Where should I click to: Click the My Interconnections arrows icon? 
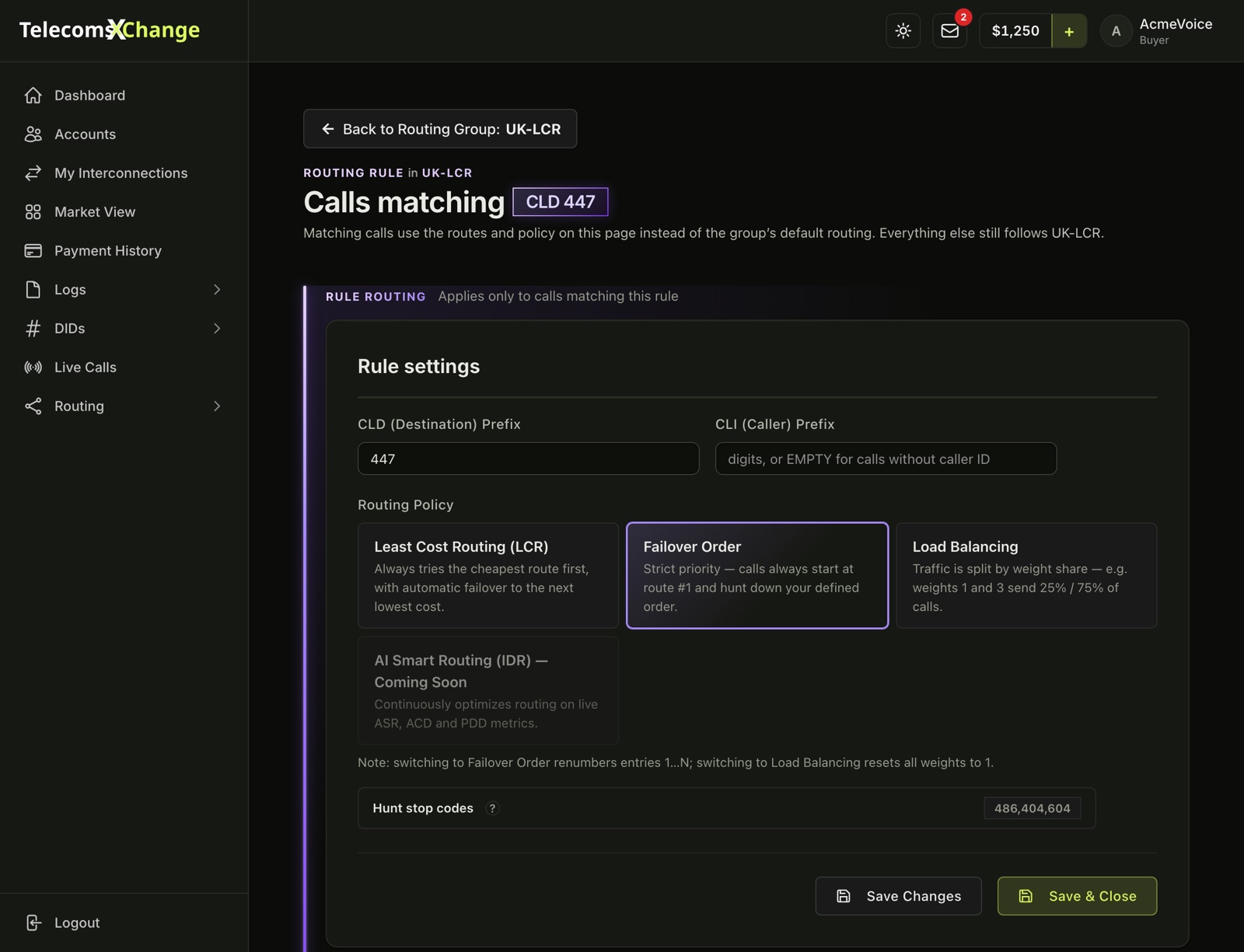point(33,173)
